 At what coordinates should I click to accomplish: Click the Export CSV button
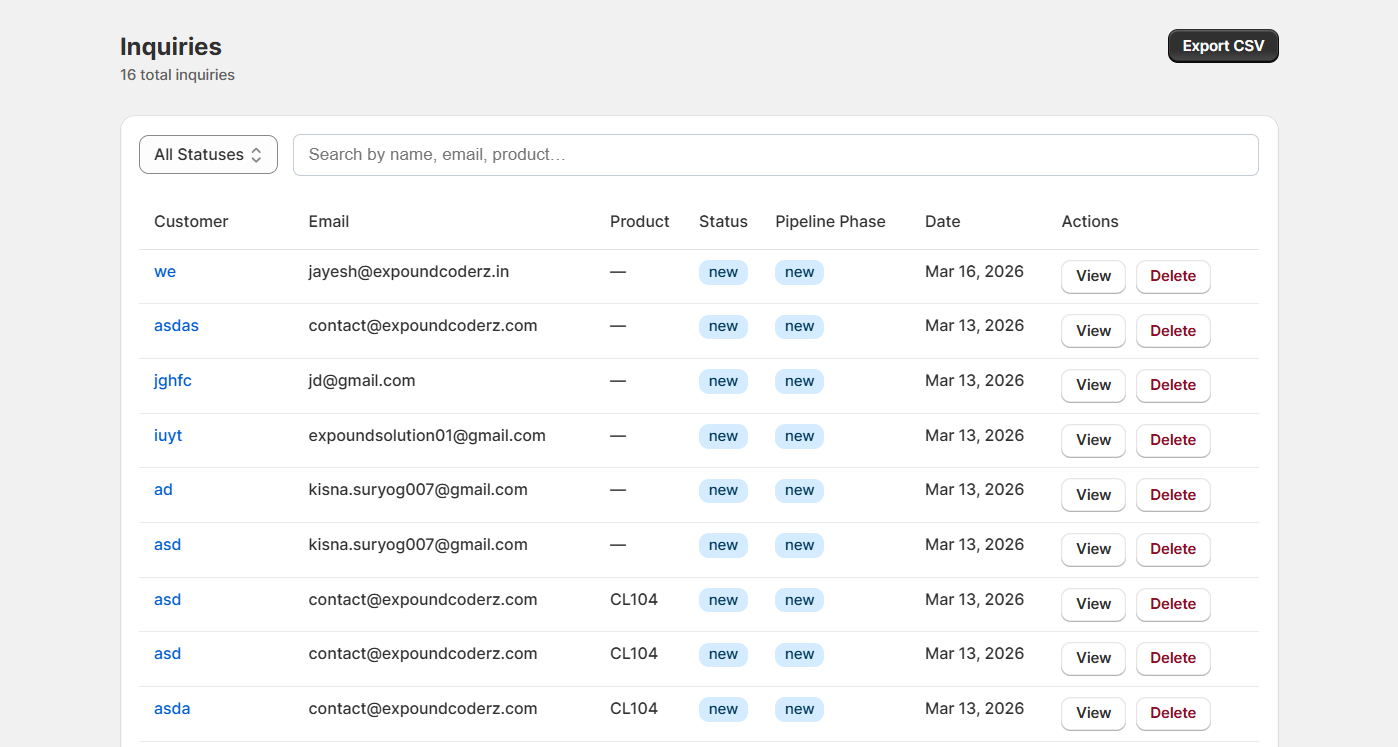tap(1222, 46)
